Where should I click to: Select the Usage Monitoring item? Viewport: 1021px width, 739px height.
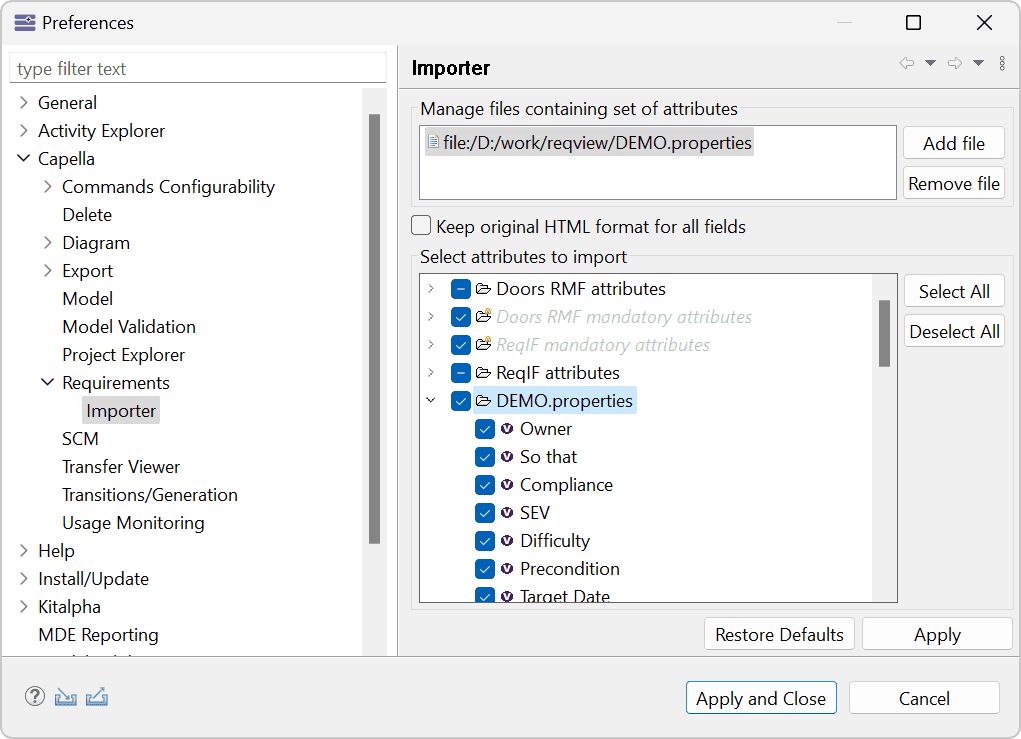pos(133,522)
